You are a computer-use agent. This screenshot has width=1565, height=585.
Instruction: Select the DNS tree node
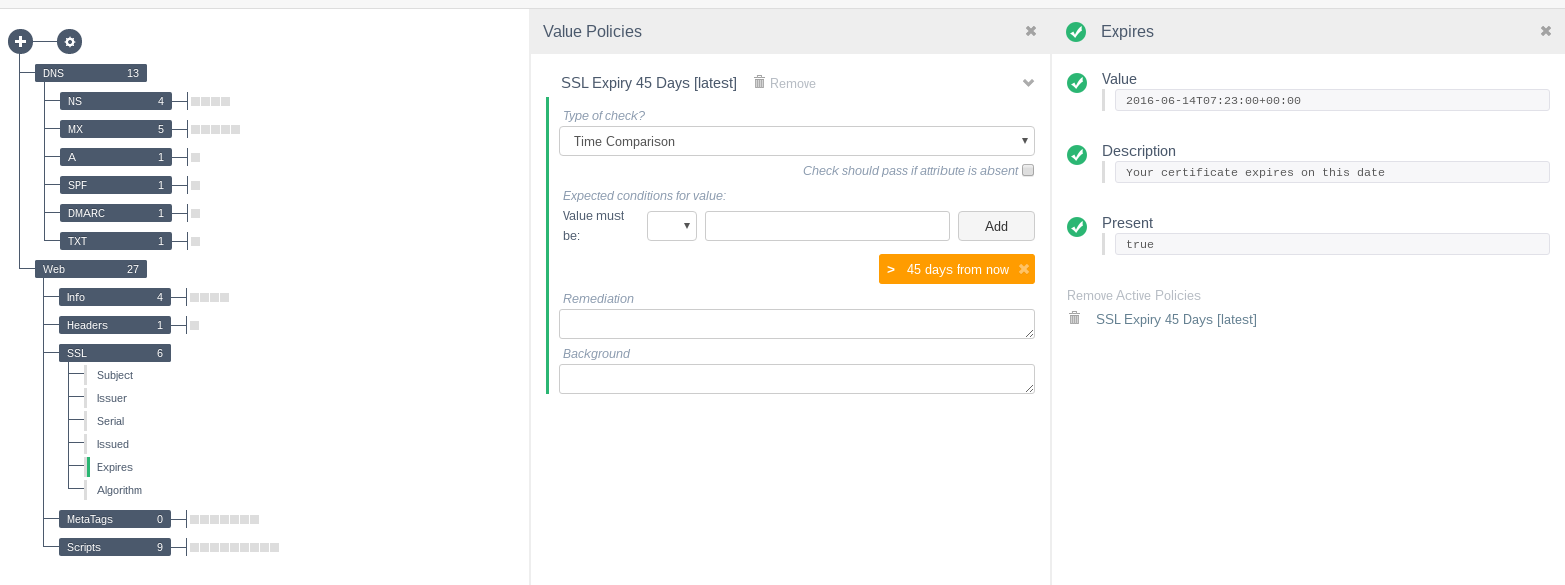[91, 73]
